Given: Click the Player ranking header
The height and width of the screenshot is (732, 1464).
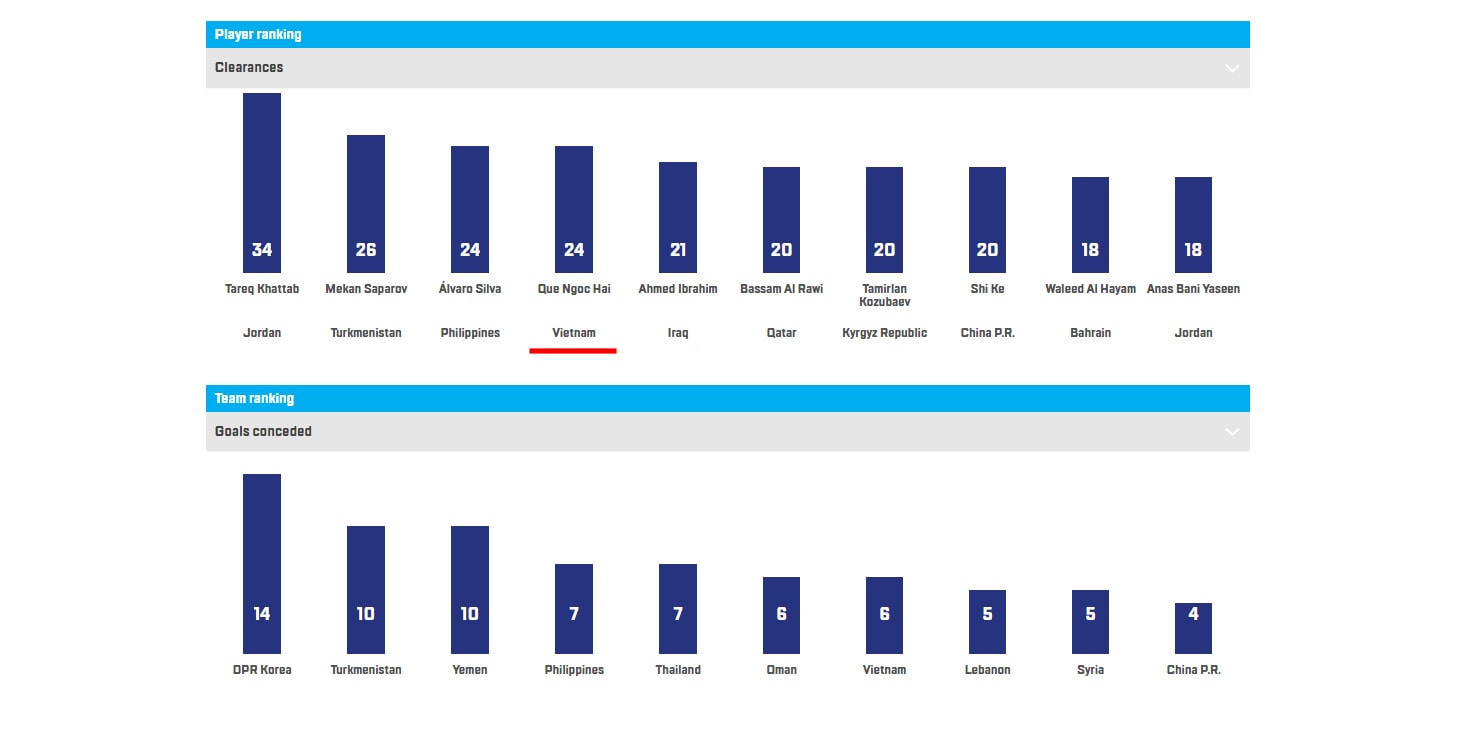Looking at the screenshot, I should (728, 34).
